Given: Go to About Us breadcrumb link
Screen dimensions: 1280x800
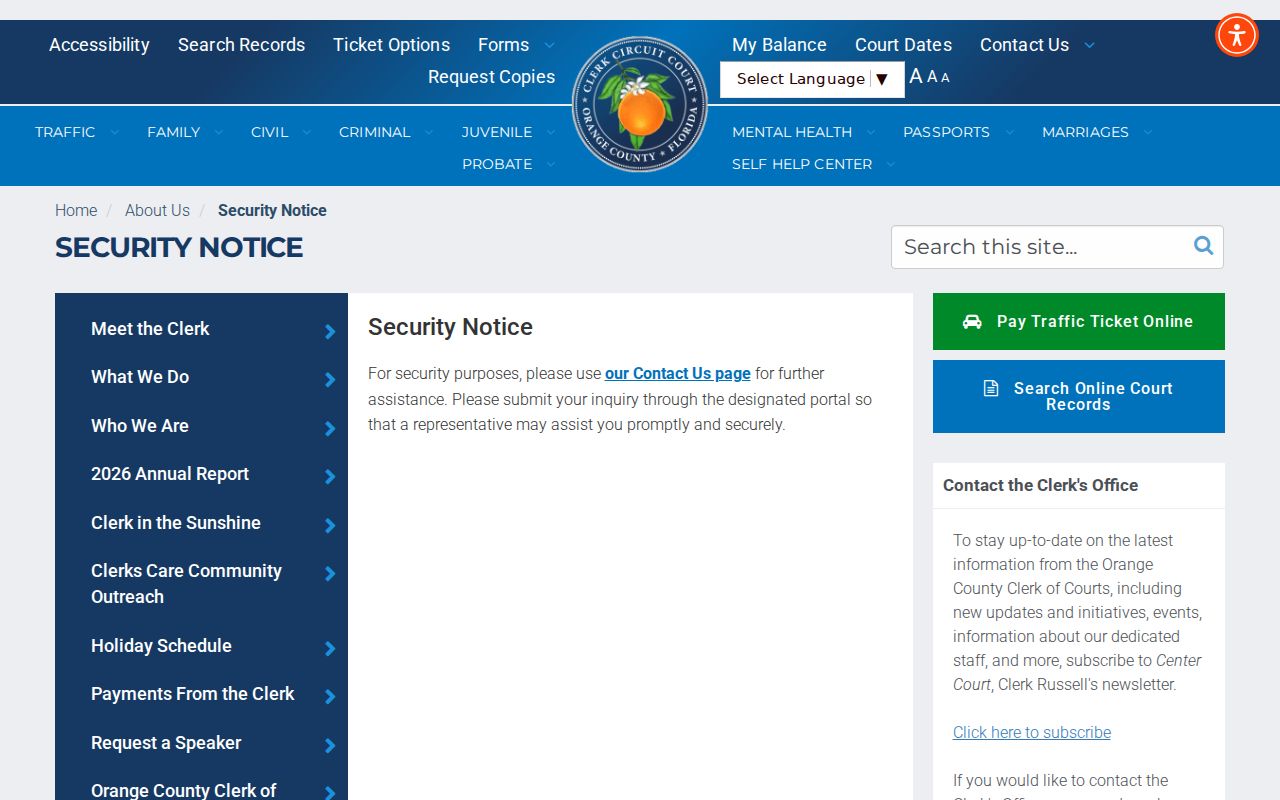Looking at the screenshot, I should click(x=157, y=210).
